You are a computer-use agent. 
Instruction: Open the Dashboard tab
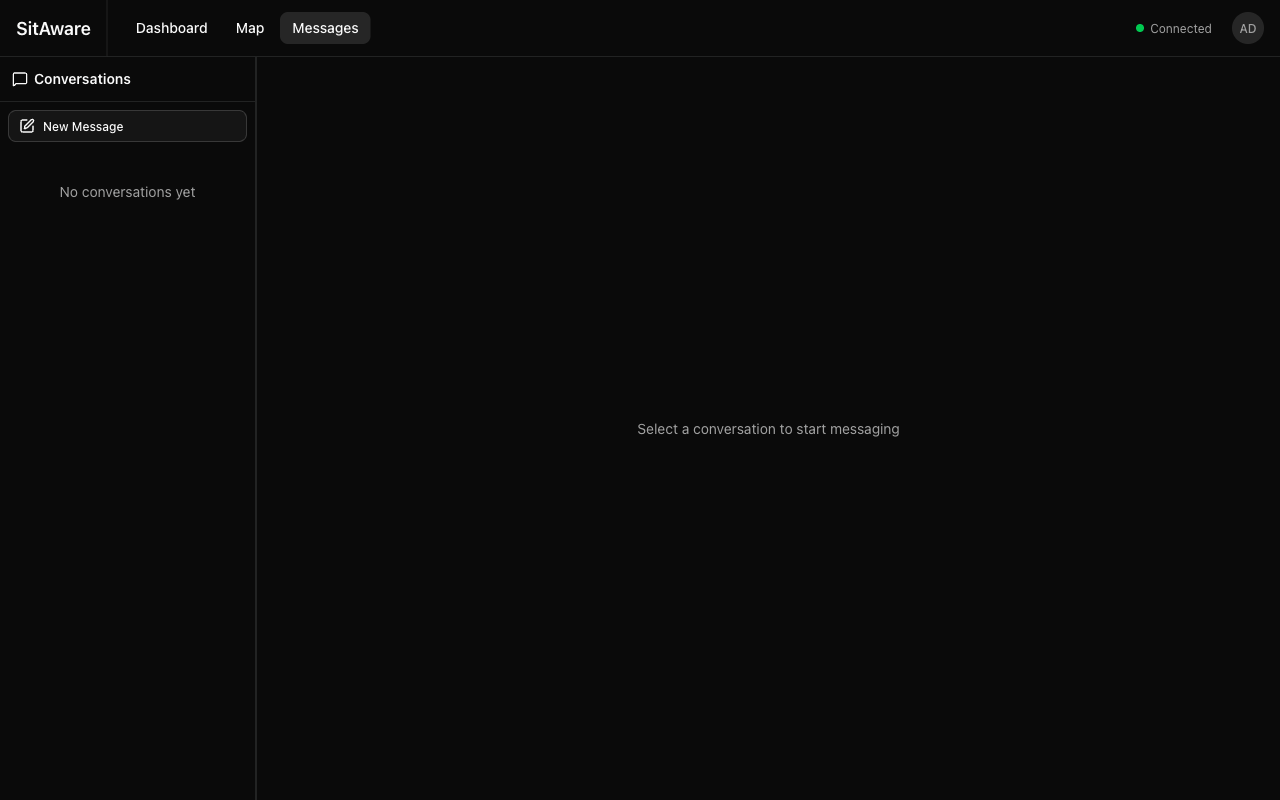(x=171, y=28)
